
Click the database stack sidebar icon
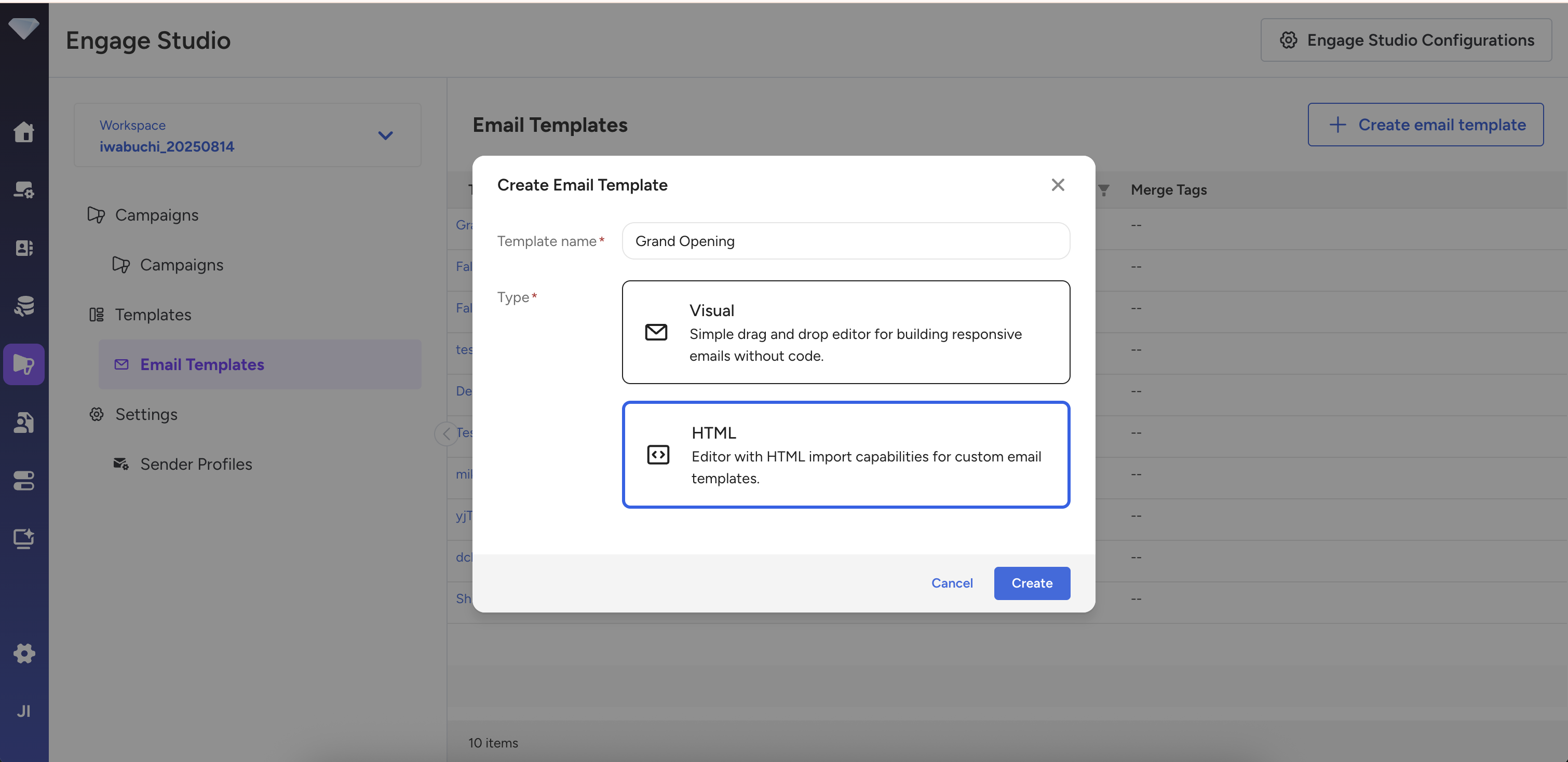pos(24,306)
